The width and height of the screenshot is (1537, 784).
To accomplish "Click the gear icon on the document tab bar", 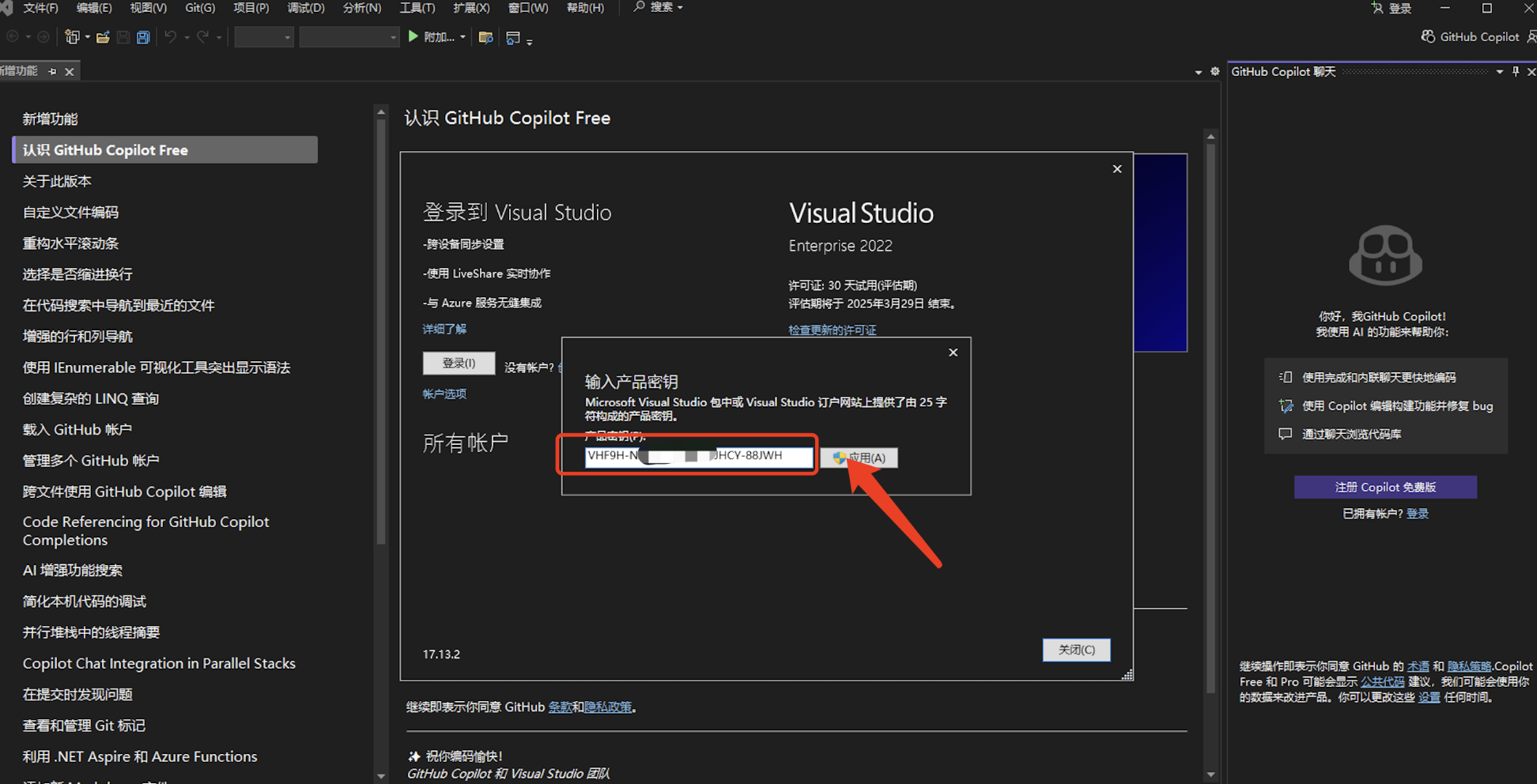I will point(1215,71).
